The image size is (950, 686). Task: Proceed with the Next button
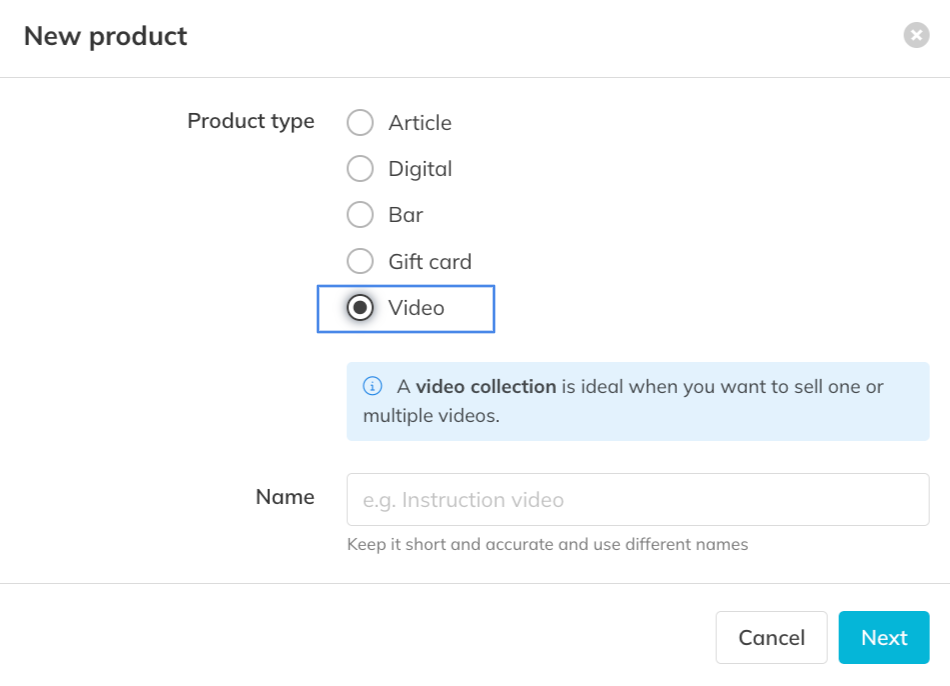[x=884, y=638]
